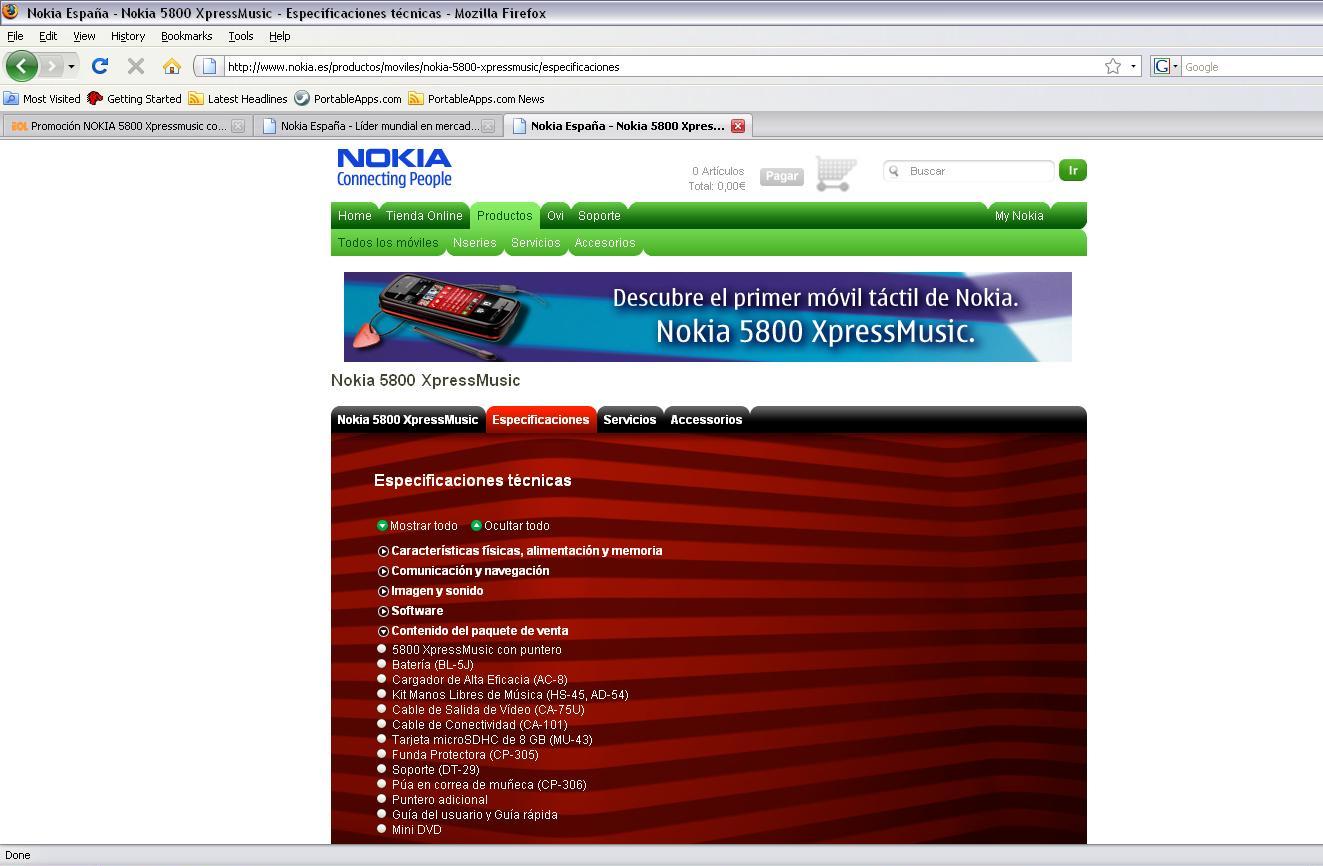This screenshot has width=1323, height=866.
Task: Open Ovi in the navigation
Action: point(555,216)
